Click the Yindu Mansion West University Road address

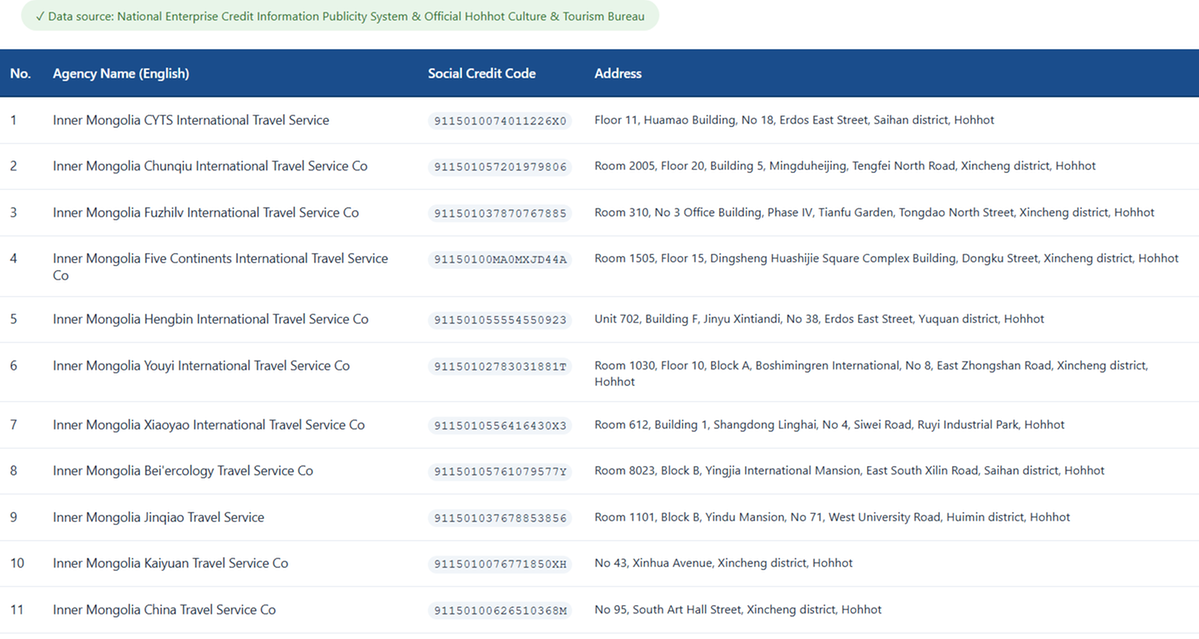point(832,517)
